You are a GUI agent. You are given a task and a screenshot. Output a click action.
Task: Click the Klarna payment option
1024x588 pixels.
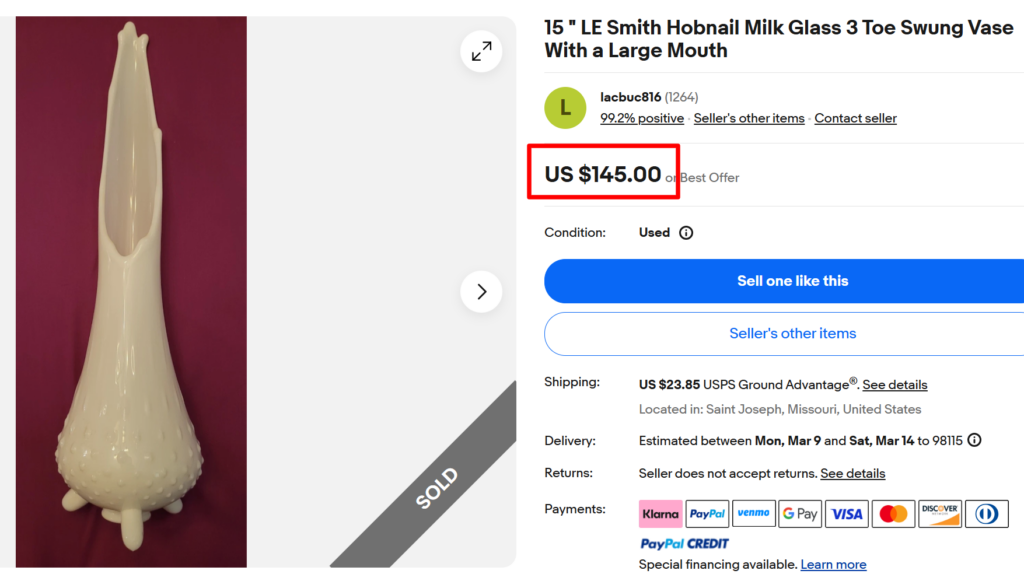pos(660,513)
